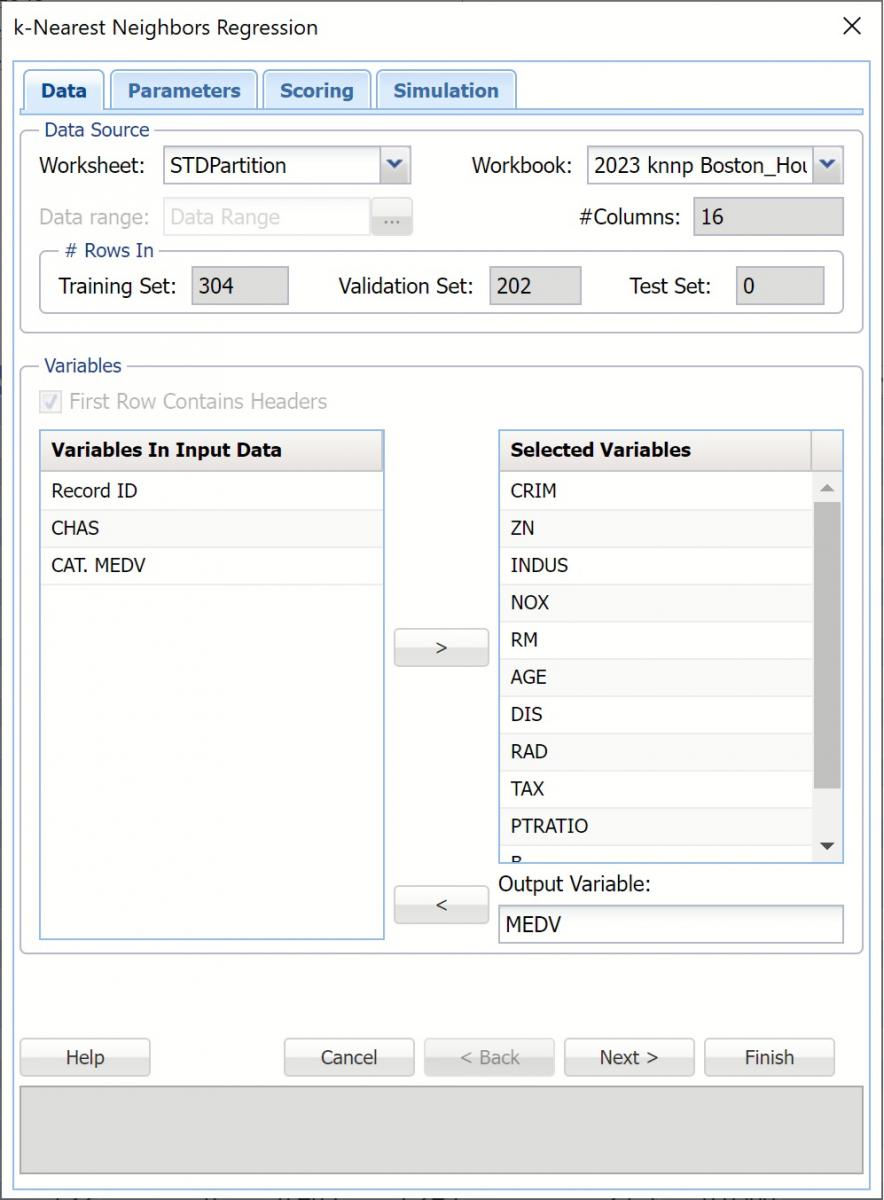Open Help for this dialog
Image resolution: width=884 pixels, height=1200 pixels.
85,1058
